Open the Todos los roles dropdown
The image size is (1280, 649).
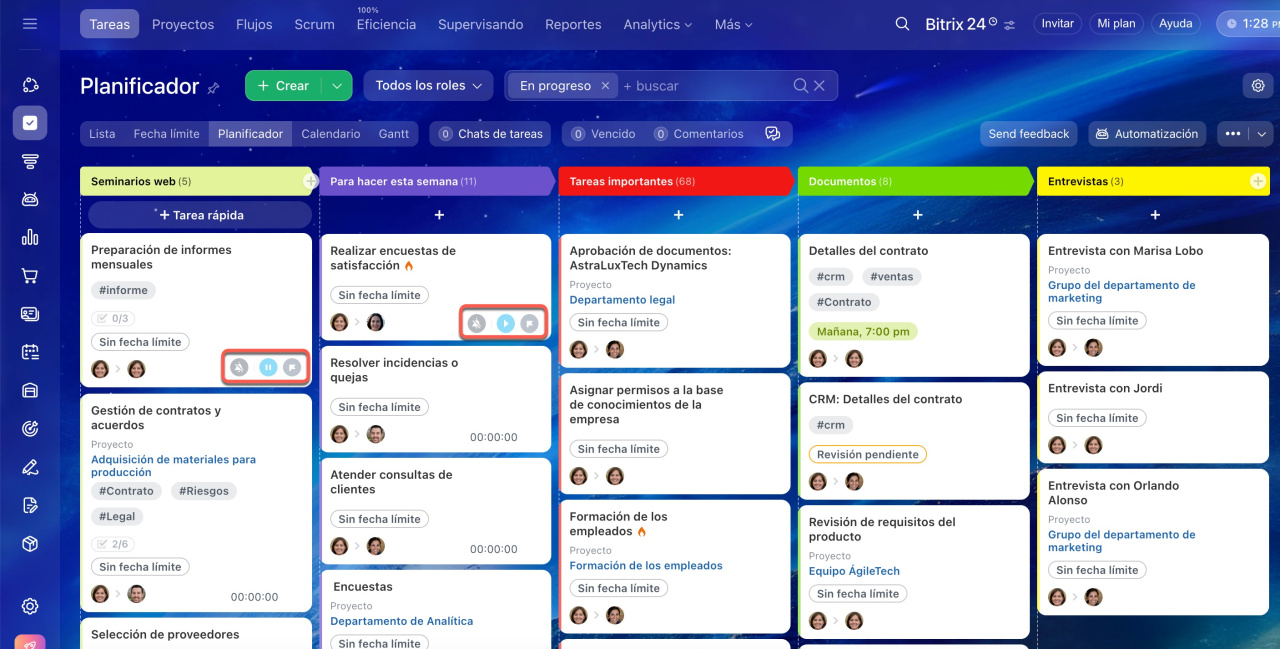click(x=428, y=86)
